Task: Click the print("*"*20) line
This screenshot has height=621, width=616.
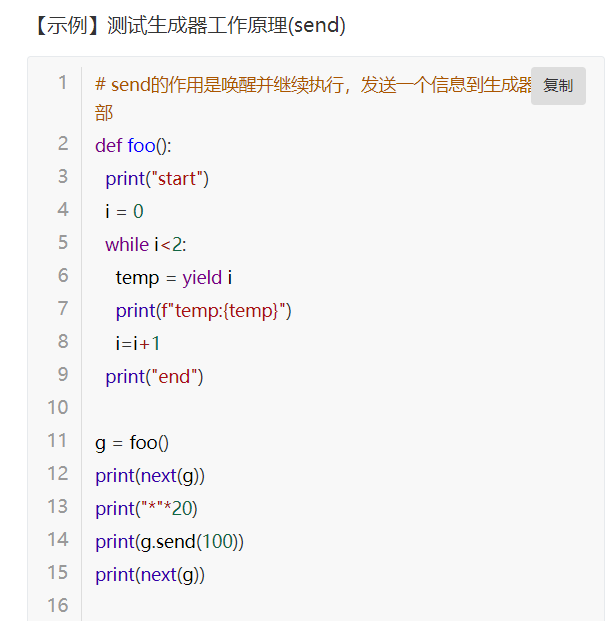Action: pos(146,509)
